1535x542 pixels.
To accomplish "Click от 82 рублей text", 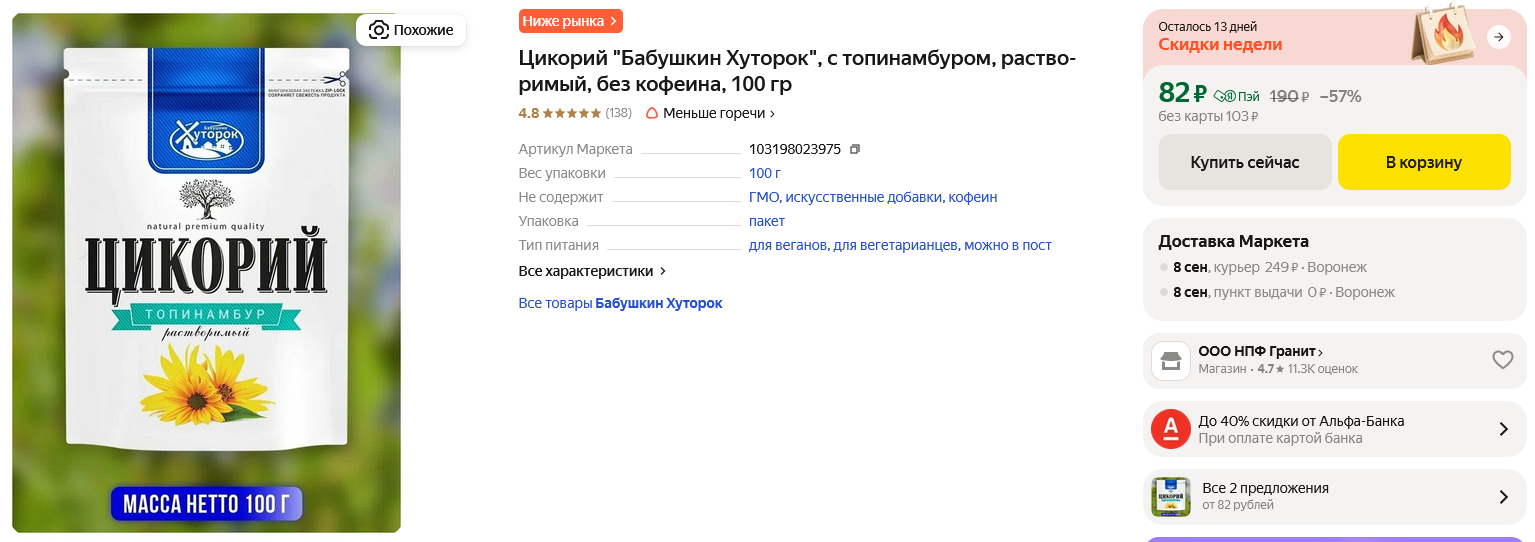I will click(1238, 505).
